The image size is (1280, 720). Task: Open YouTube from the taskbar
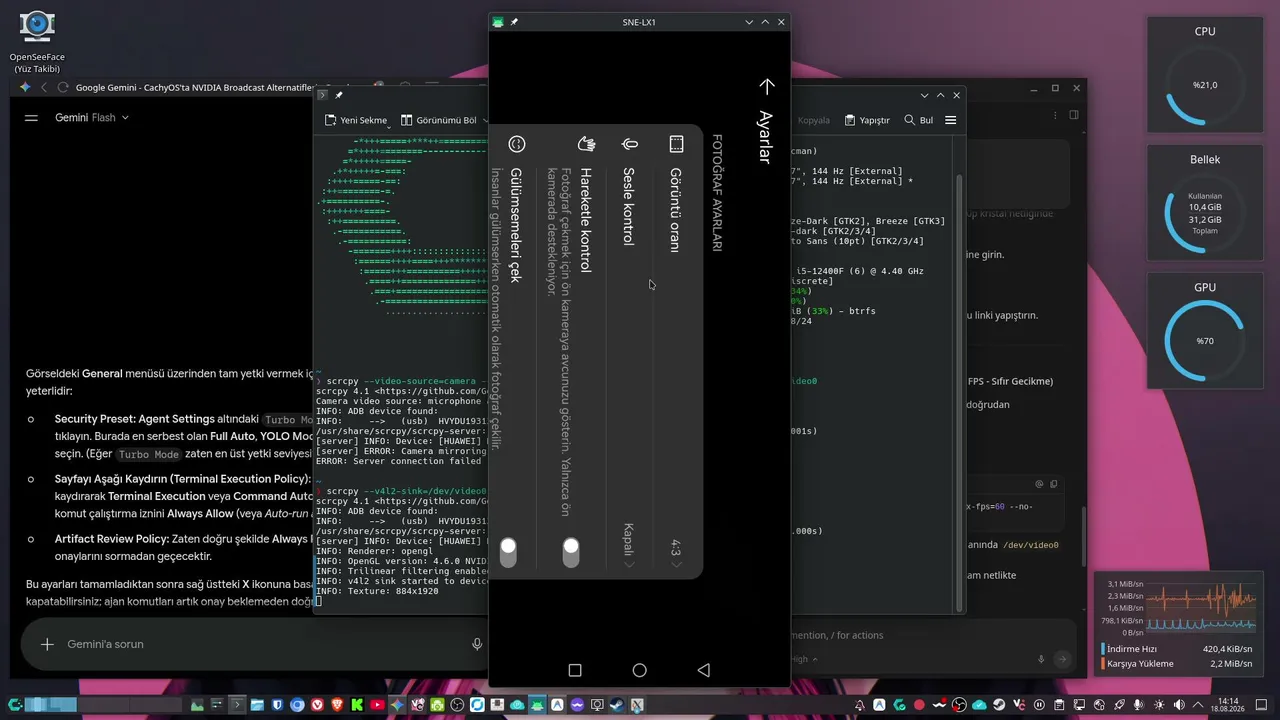tap(378, 705)
